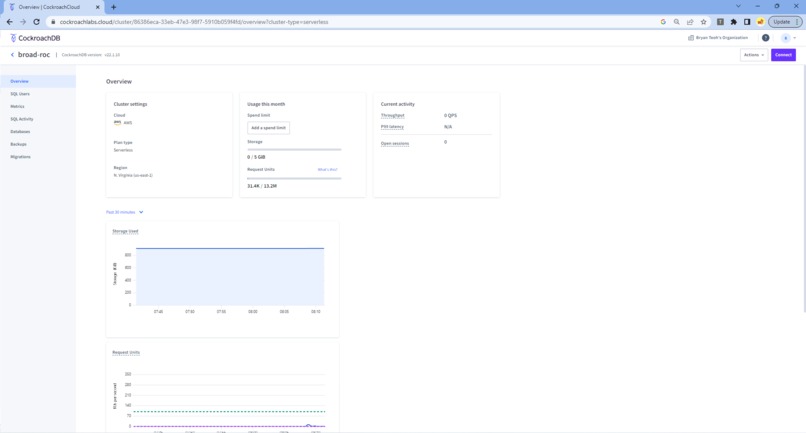Click the CockroachDB version text
This screenshot has height=433, width=806.
(90, 55)
